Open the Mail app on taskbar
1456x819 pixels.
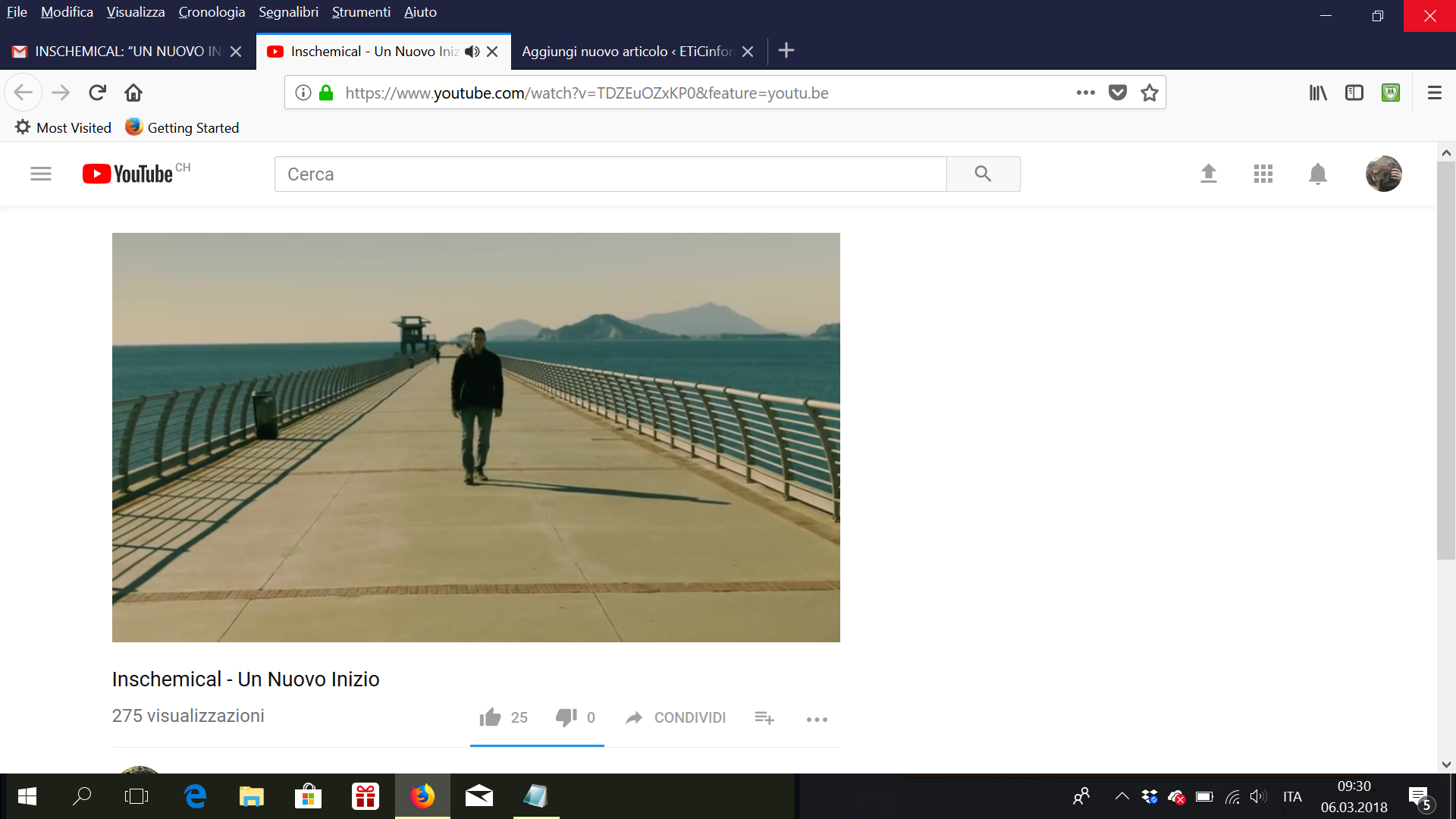479,796
